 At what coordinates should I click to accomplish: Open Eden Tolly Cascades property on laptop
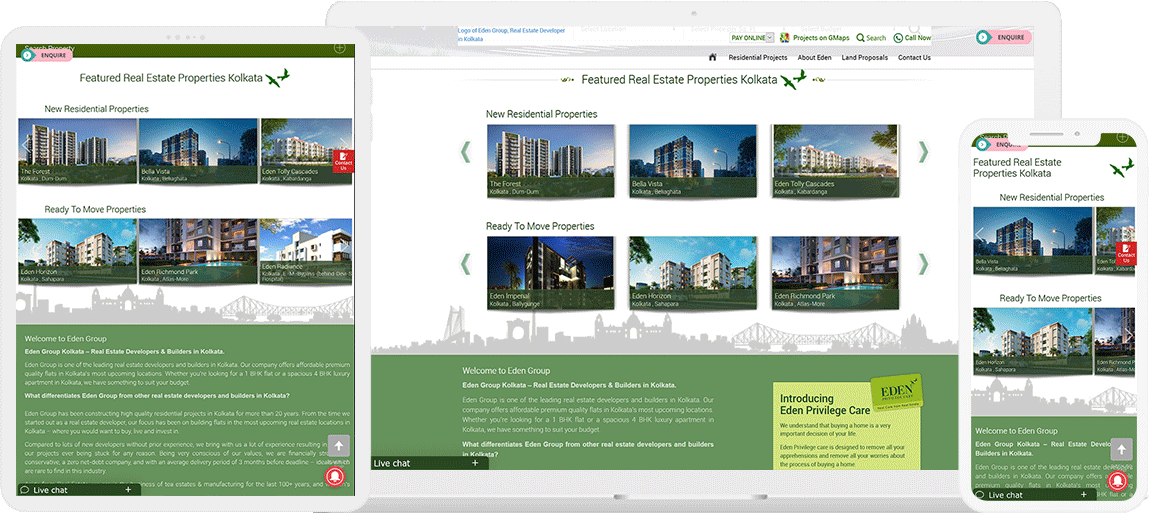(835, 161)
